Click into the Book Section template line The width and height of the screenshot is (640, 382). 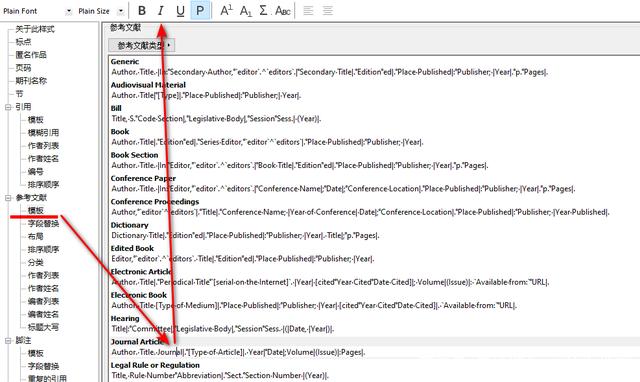[x=300, y=166]
